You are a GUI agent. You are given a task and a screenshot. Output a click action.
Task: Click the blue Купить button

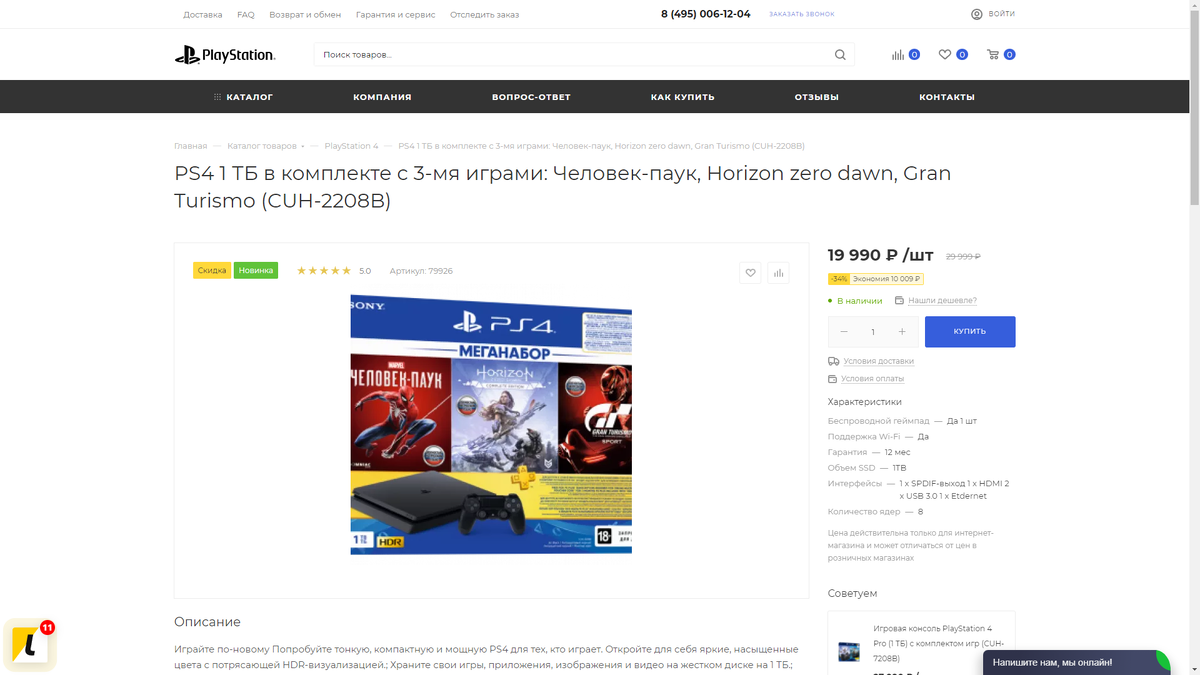click(x=970, y=332)
